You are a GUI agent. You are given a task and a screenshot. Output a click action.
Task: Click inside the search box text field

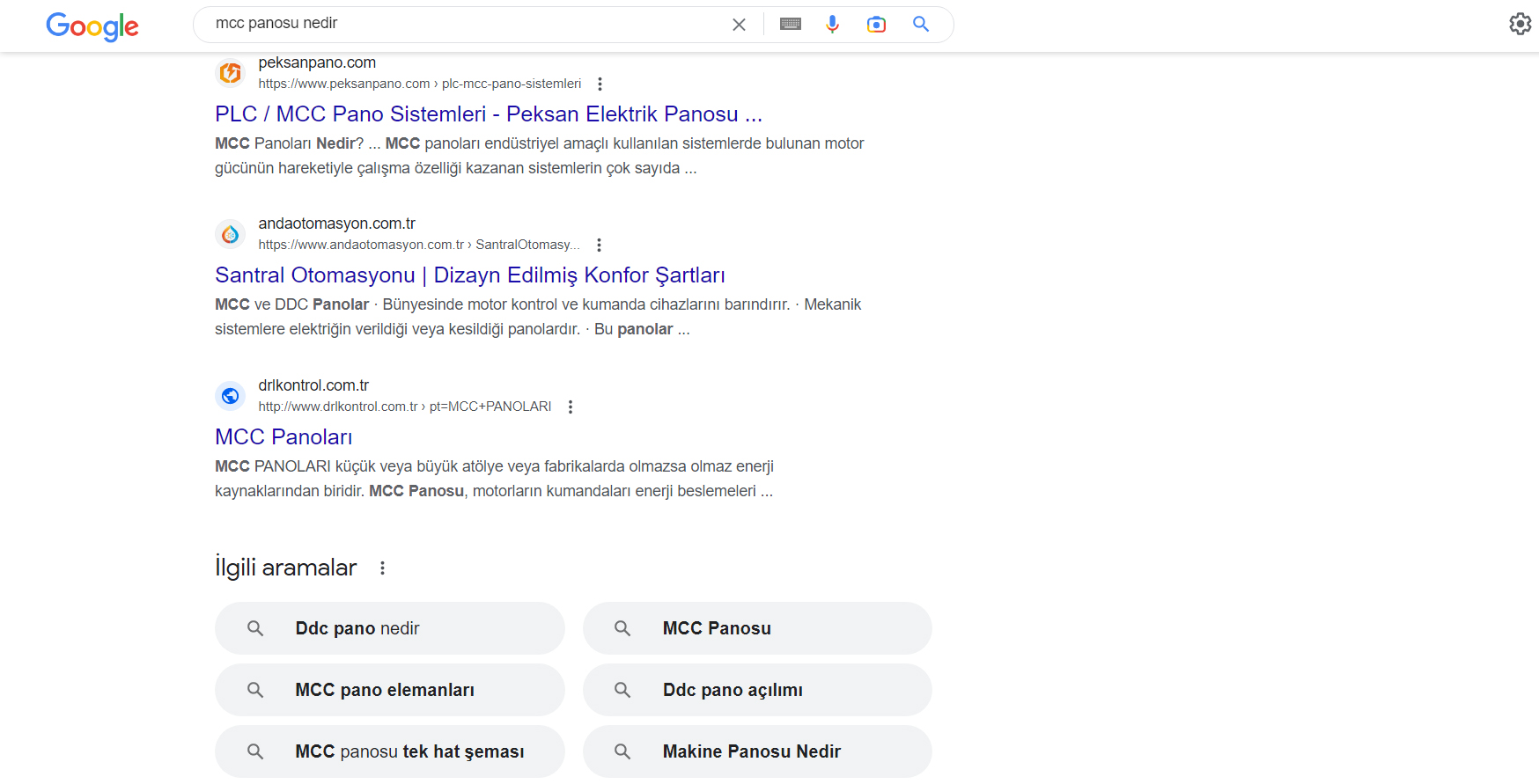(x=467, y=24)
